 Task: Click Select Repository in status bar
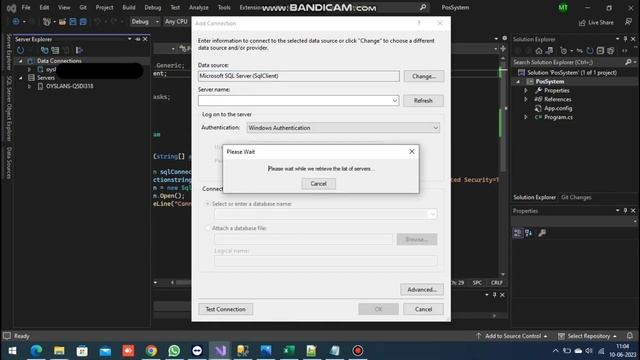click(587, 336)
